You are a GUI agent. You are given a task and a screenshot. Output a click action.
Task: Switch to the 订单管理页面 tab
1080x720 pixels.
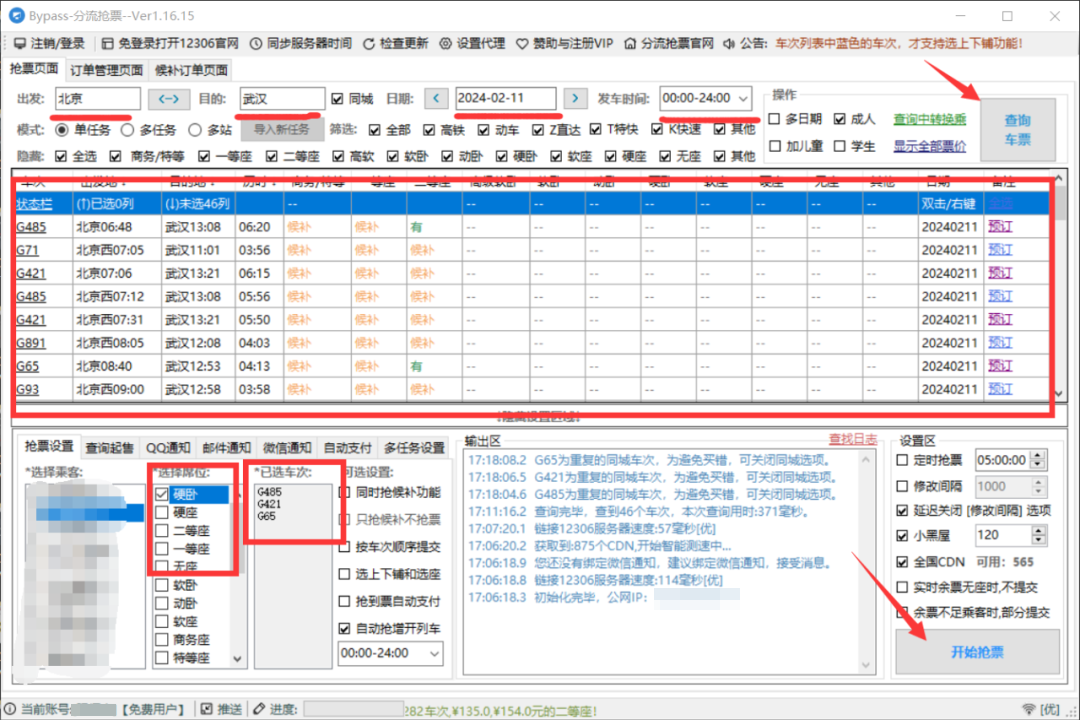click(x=107, y=71)
